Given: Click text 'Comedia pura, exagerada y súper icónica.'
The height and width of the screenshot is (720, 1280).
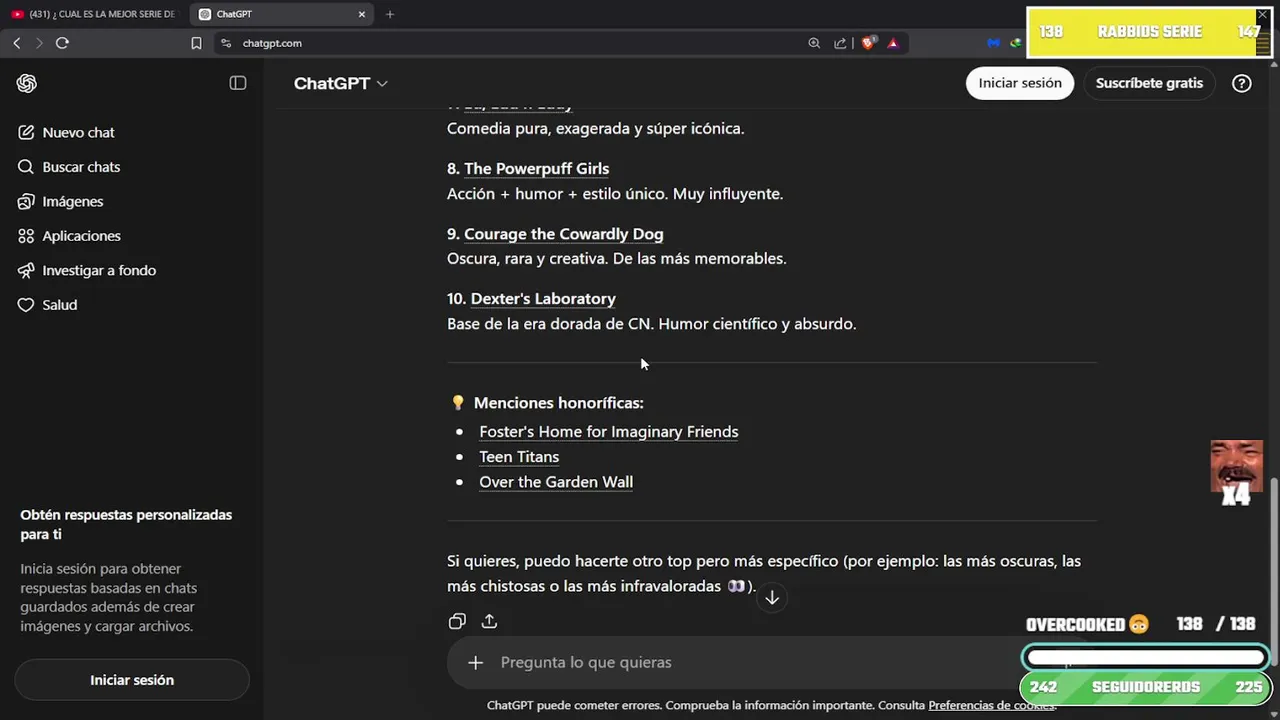Looking at the screenshot, I should click(595, 129).
